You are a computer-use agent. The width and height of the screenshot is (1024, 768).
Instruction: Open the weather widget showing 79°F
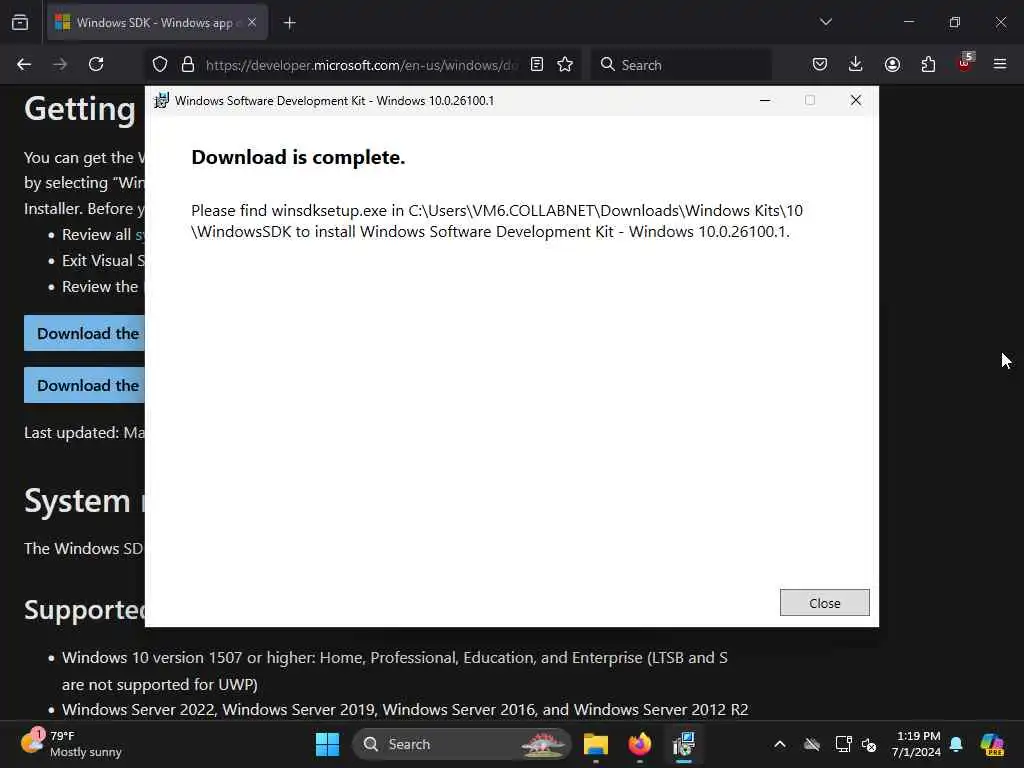pyautogui.click(x=72, y=744)
